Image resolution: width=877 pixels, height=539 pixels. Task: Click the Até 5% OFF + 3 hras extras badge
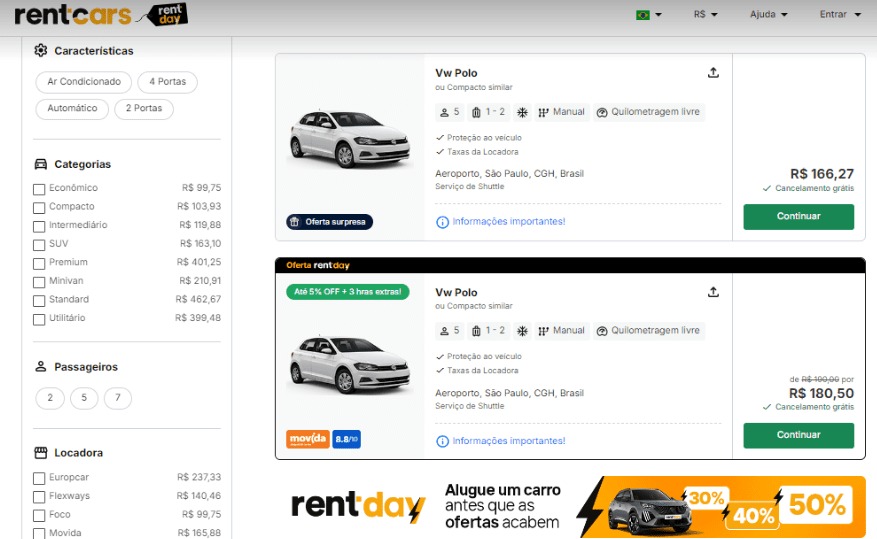click(348, 292)
